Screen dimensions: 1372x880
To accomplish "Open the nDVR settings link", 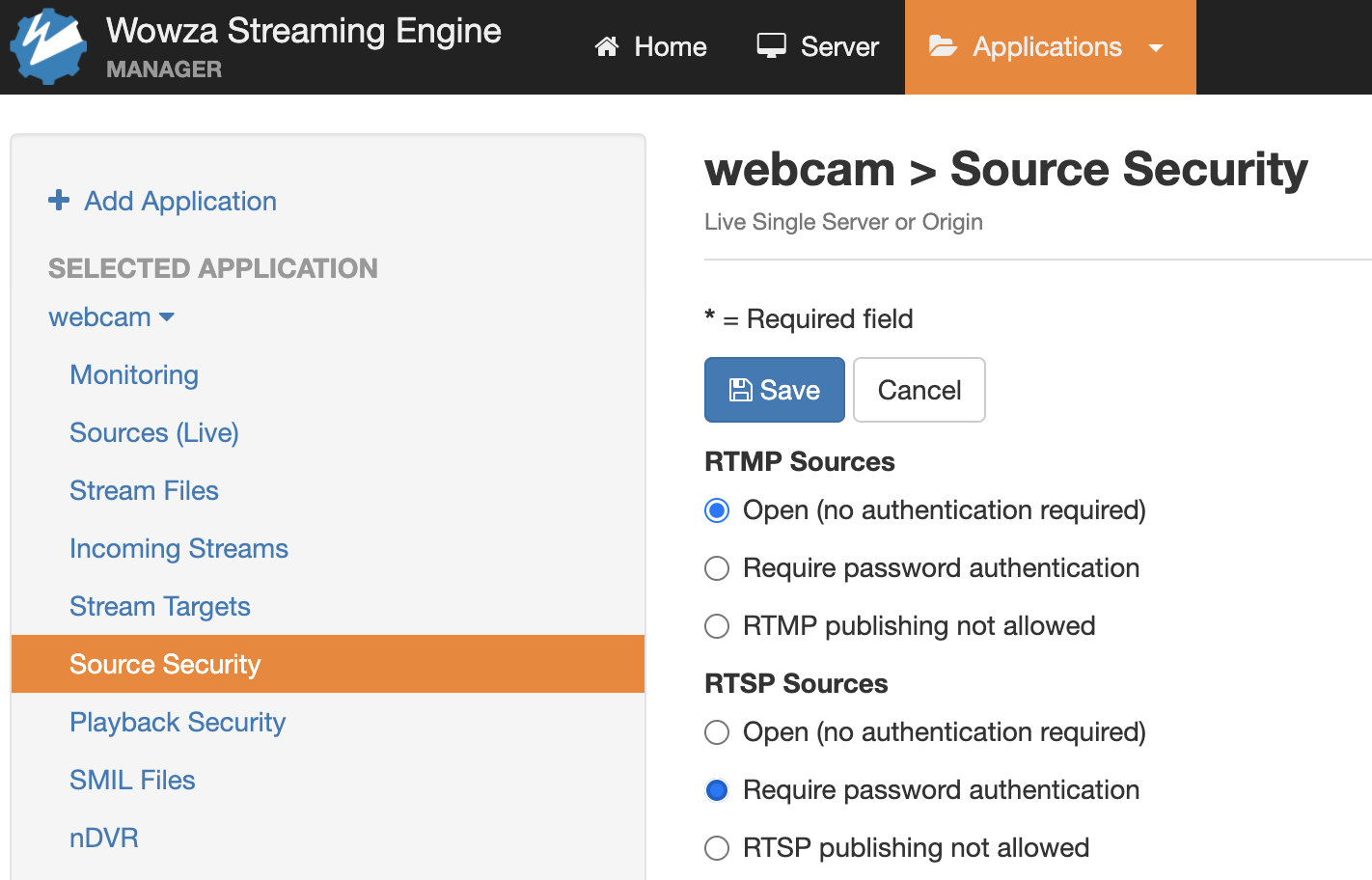I will click(x=104, y=838).
